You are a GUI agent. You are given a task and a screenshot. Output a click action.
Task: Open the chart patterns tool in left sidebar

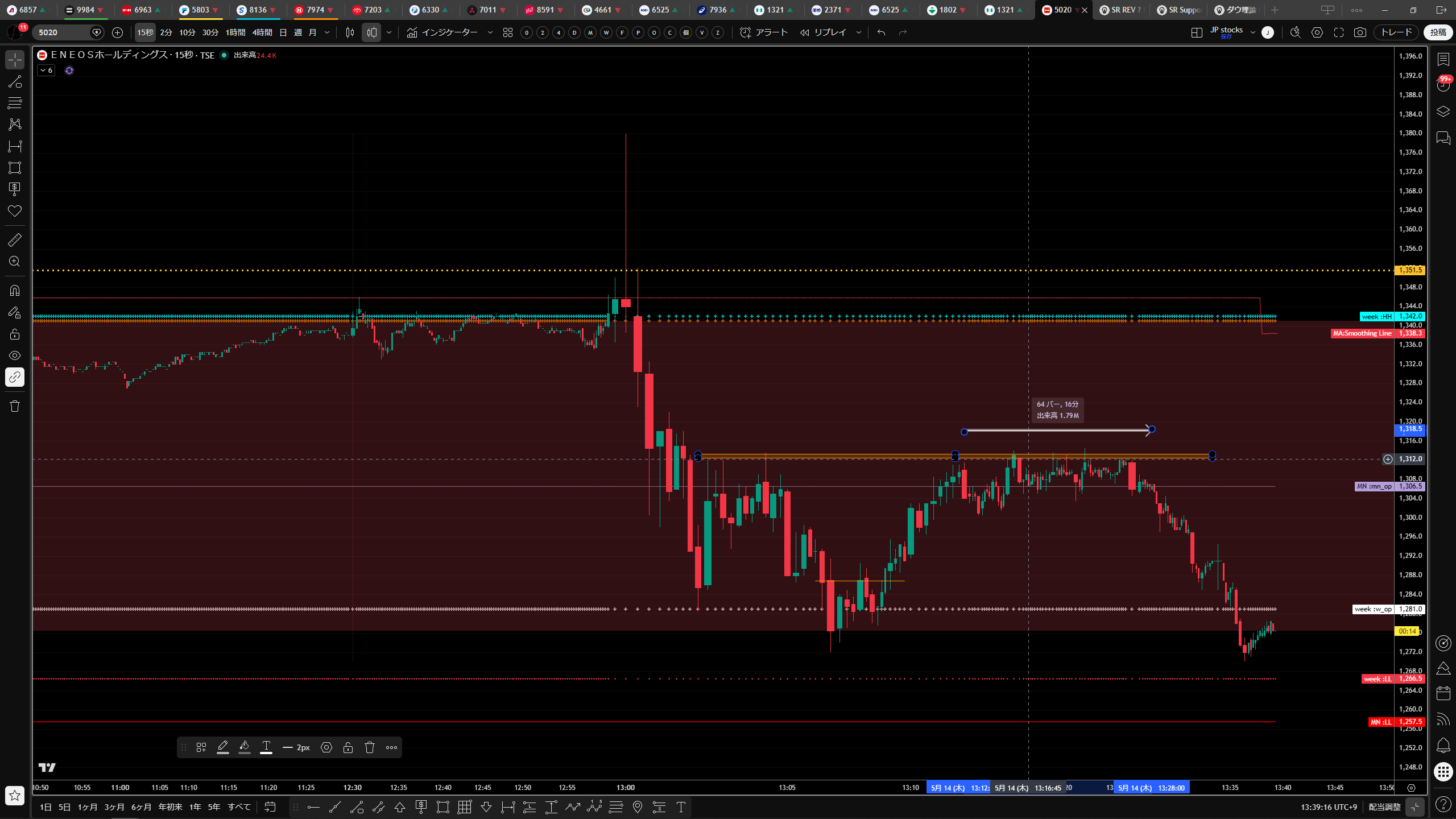point(15,124)
